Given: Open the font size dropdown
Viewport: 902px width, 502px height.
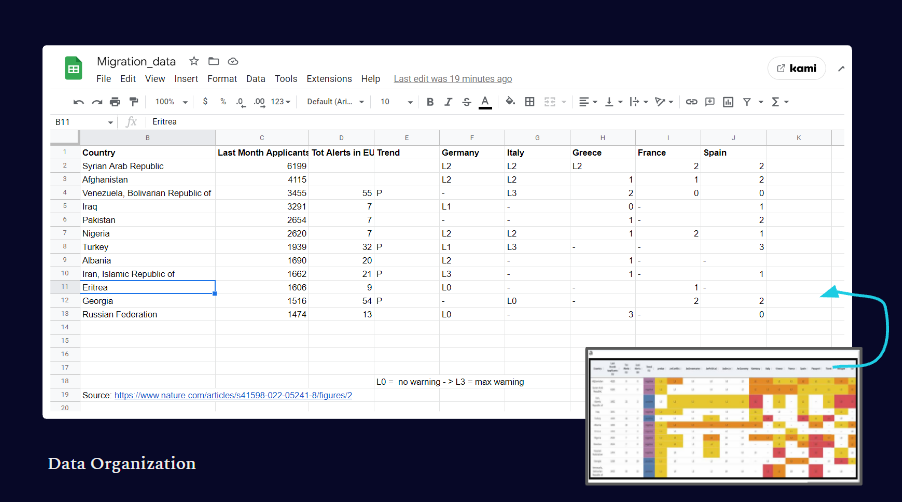Looking at the screenshot, I should 396,102.
